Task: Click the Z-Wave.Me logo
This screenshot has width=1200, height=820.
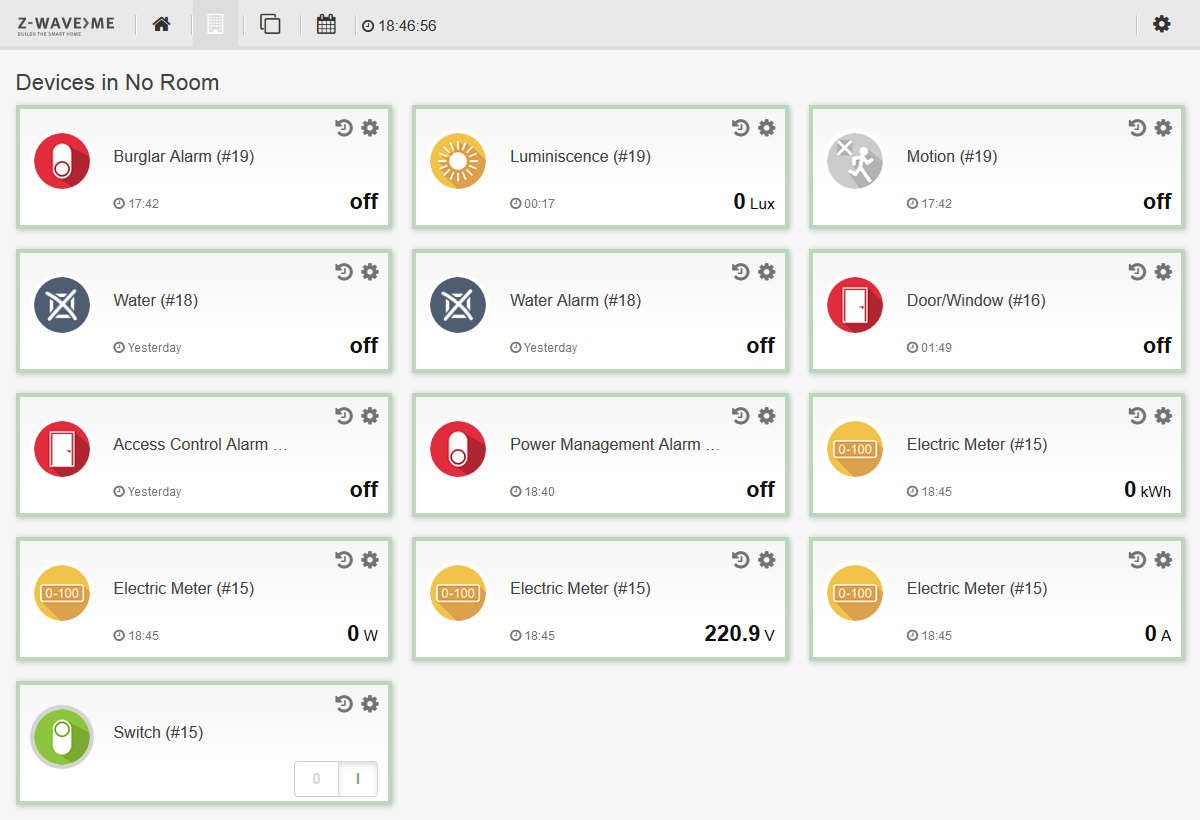Action: (65, 25)
